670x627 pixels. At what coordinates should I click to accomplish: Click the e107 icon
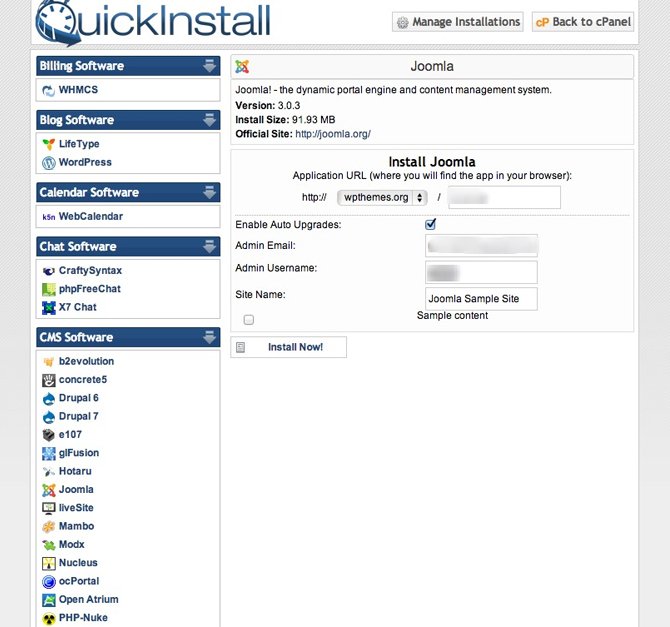pos(48,435)
